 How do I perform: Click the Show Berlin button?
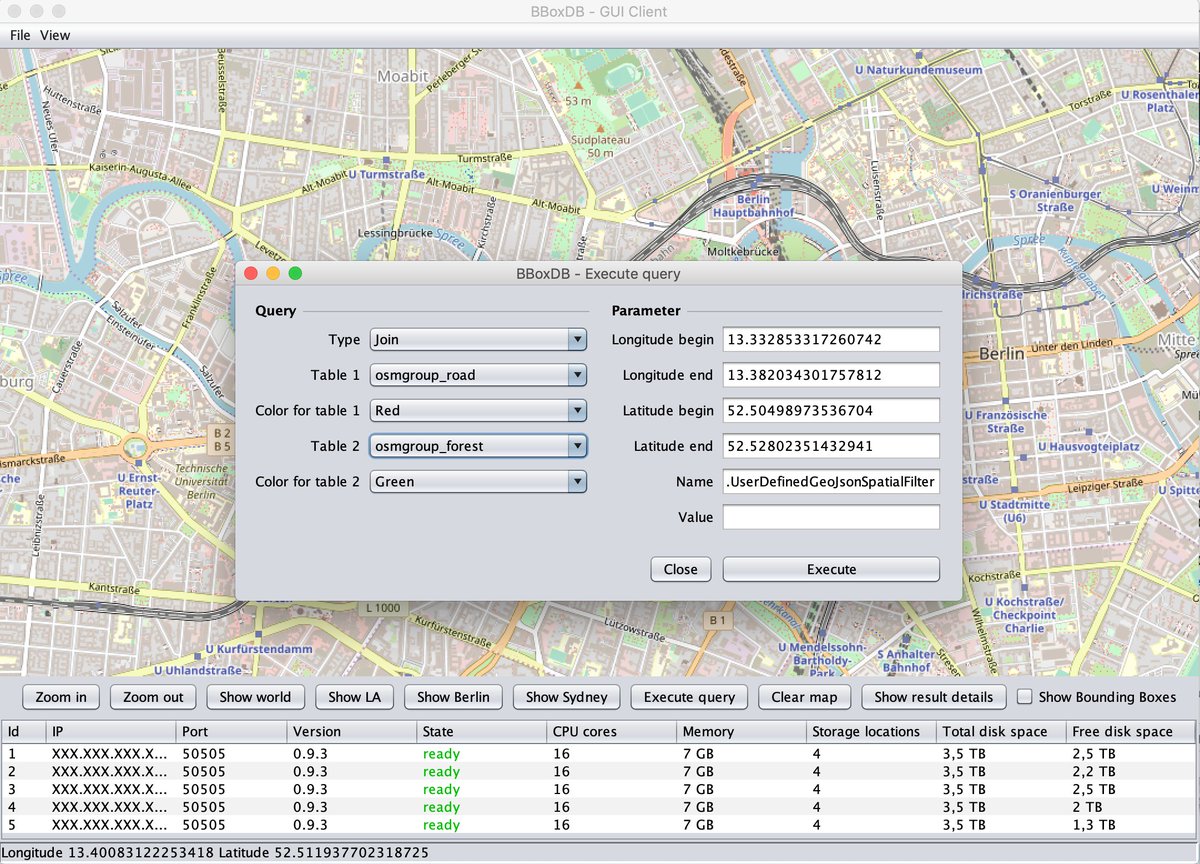(454, 697)
